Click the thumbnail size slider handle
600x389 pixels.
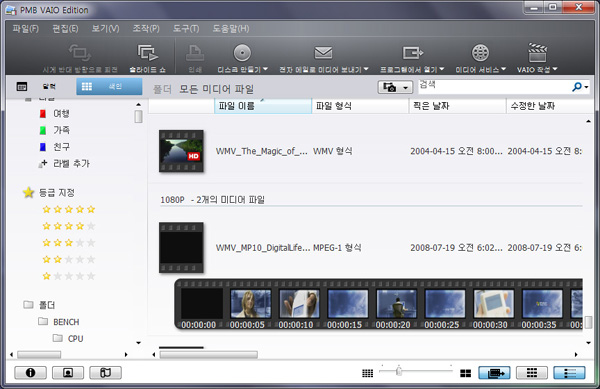click(399, 371)
